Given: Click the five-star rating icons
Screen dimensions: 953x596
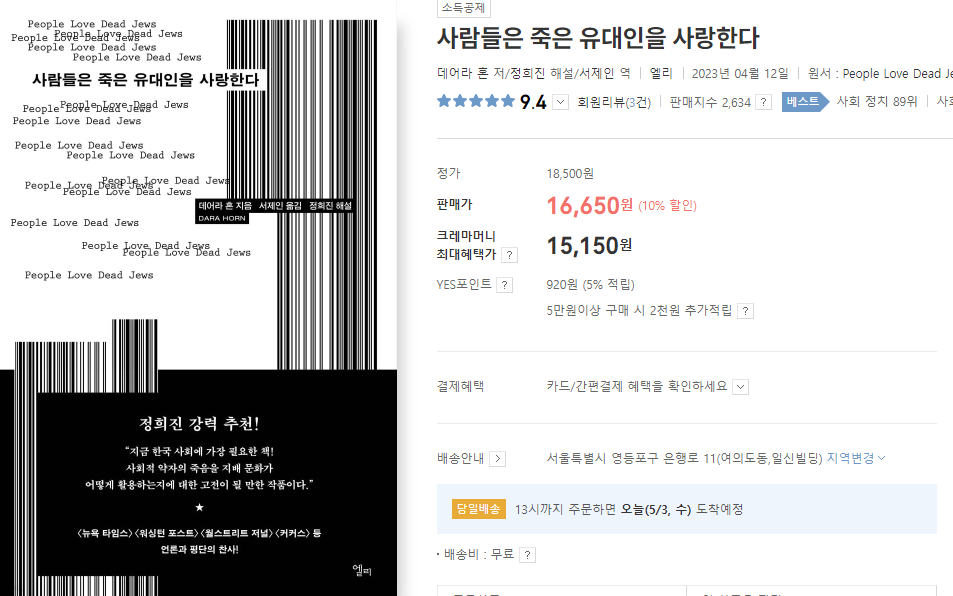Looking at the screenshot, I should click(x=476, y=101).
